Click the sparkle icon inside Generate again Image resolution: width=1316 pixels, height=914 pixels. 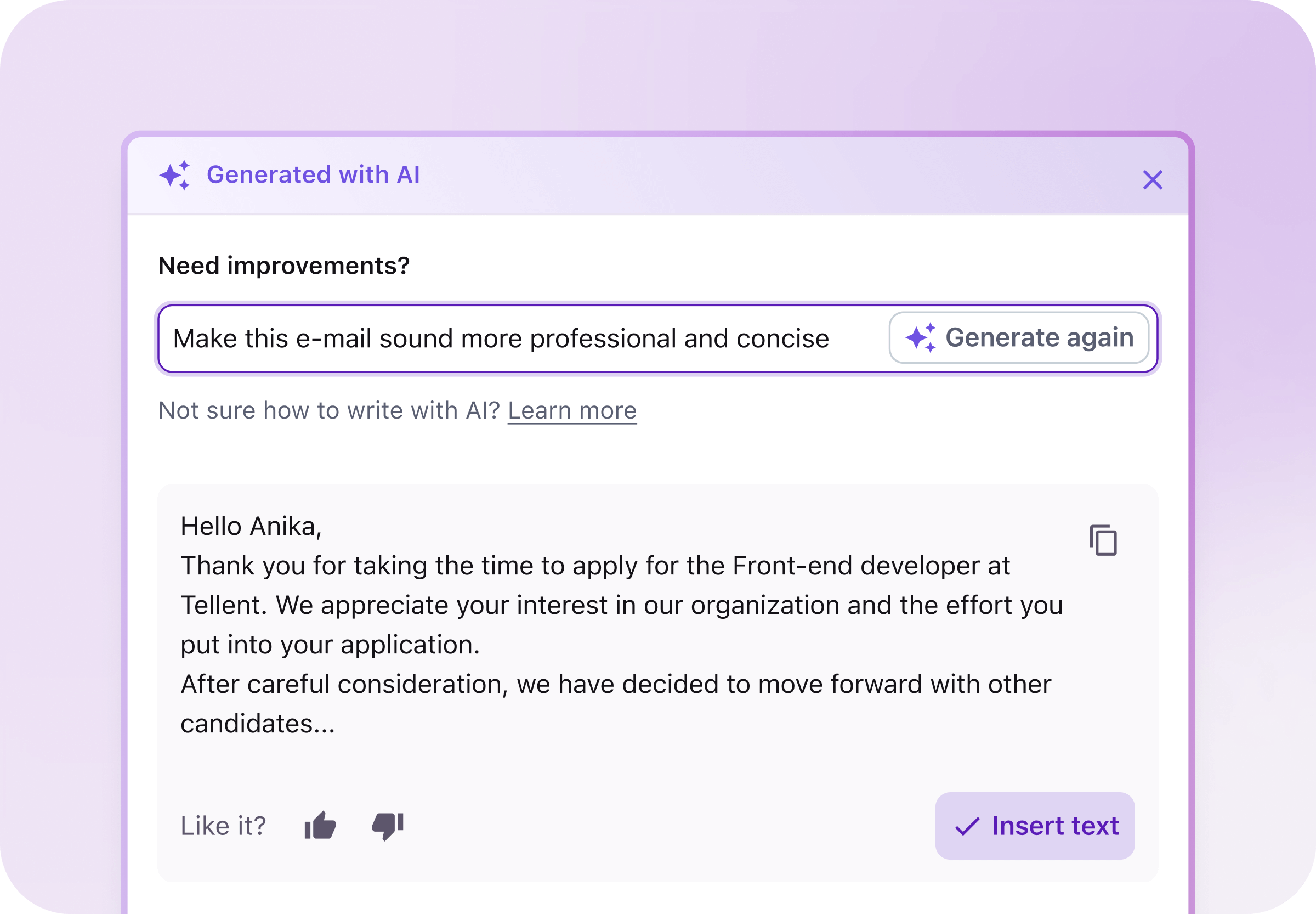pos(921,337)
